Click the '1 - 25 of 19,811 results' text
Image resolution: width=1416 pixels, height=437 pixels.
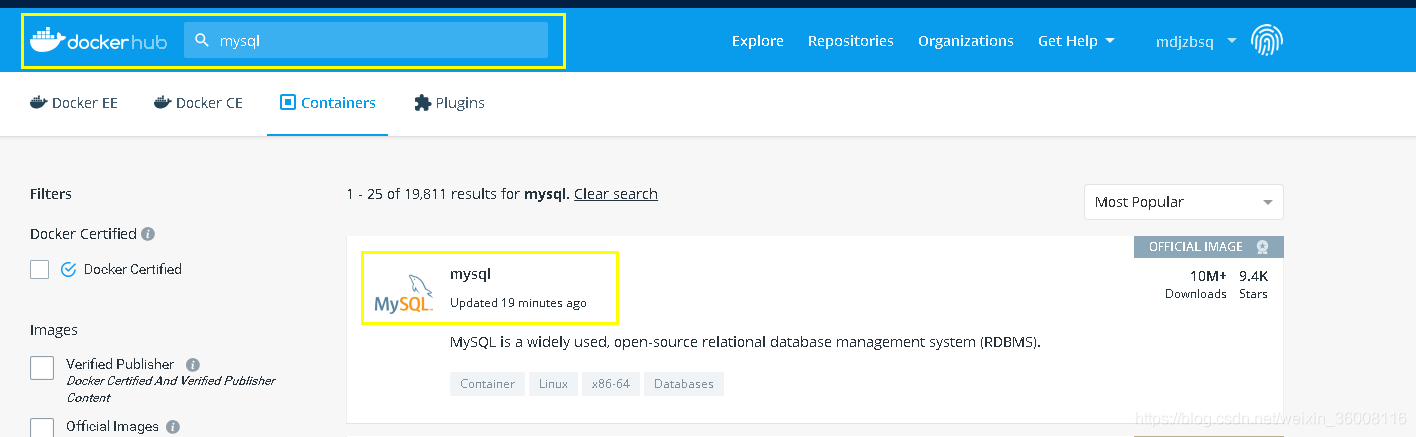(x=433, y=194)
